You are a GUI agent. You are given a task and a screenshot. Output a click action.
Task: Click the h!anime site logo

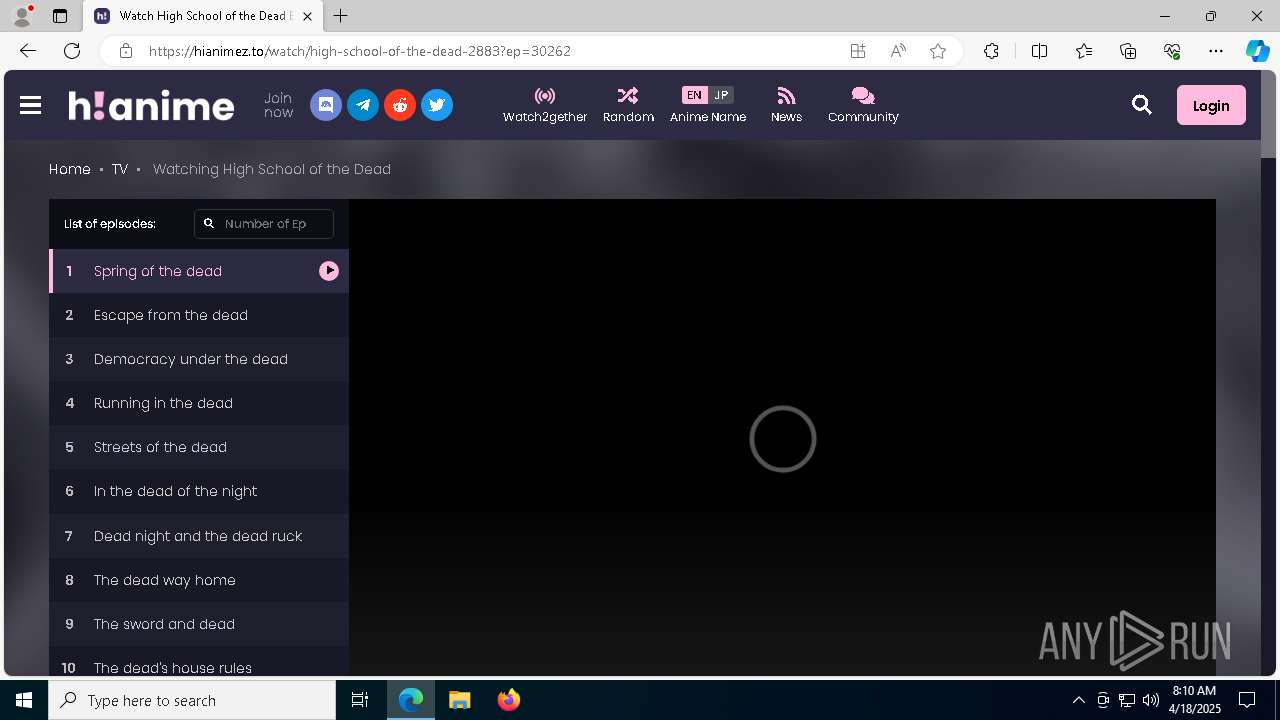[x=151, y=105]
